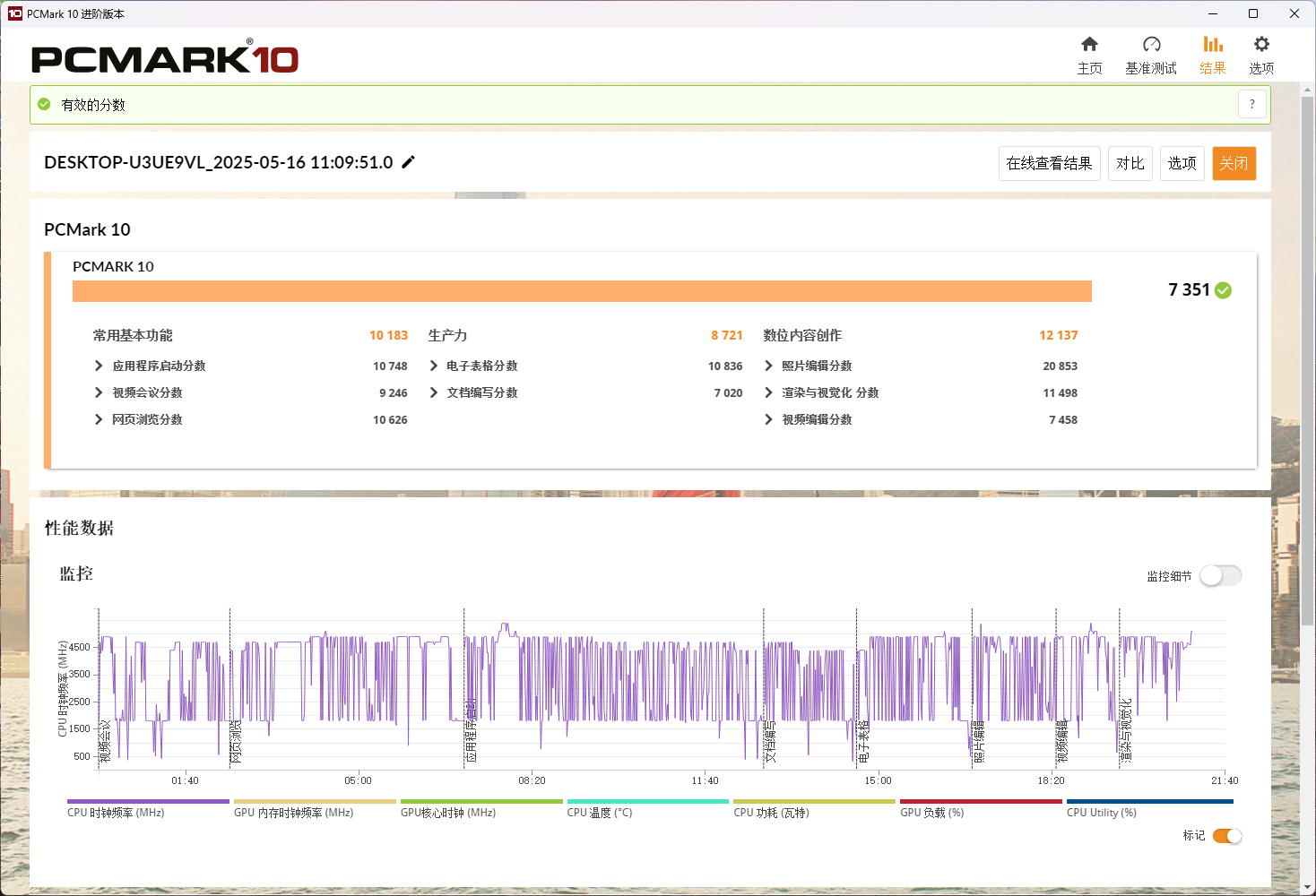Click the orange 关闭 button
This screenshot has height=896, width=1316.
[1234, 163]
